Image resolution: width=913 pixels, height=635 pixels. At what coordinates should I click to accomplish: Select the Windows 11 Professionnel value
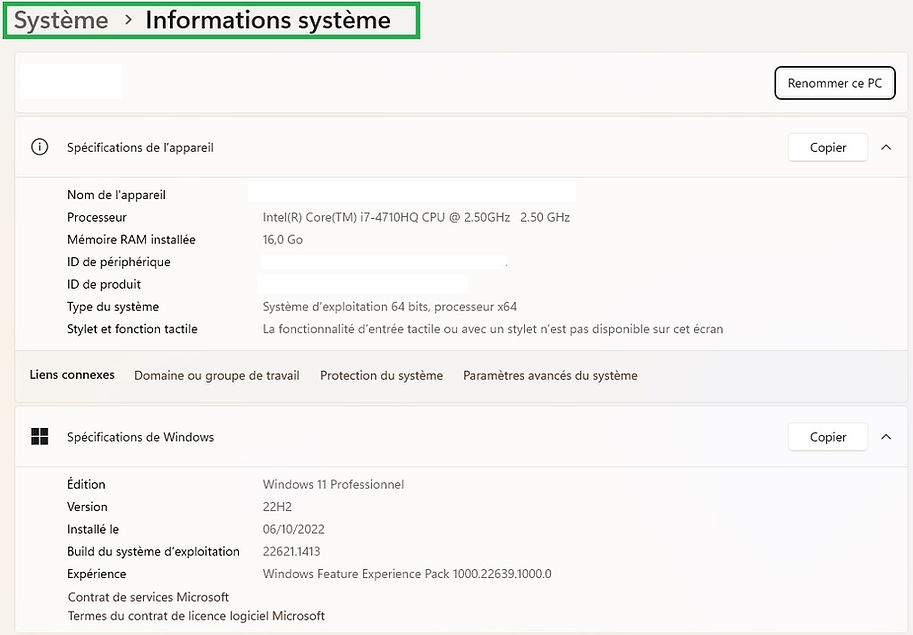coord(333,484)
